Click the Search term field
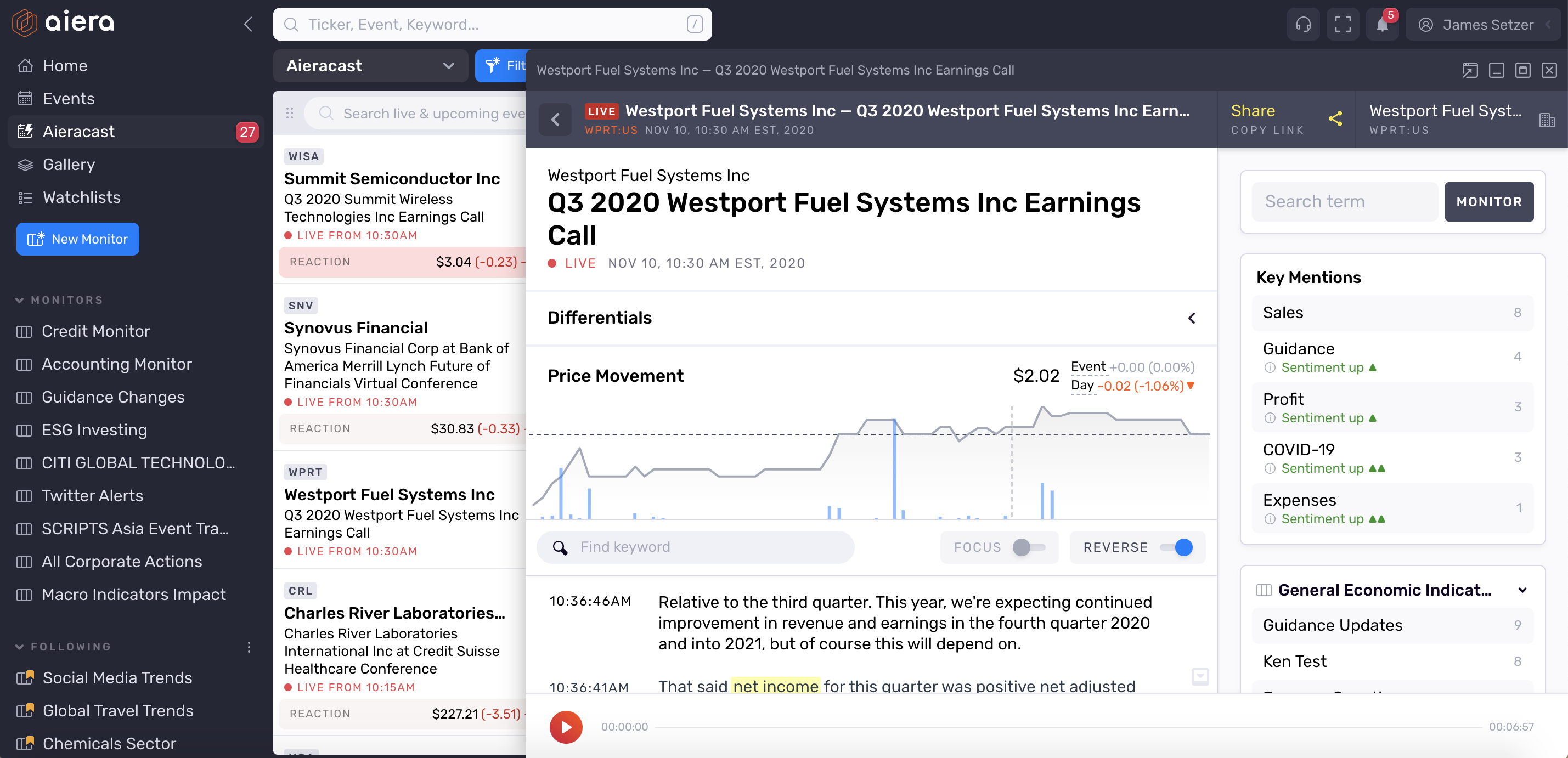The width and height of the screenshot is (1568, 758). (1345, 201)
